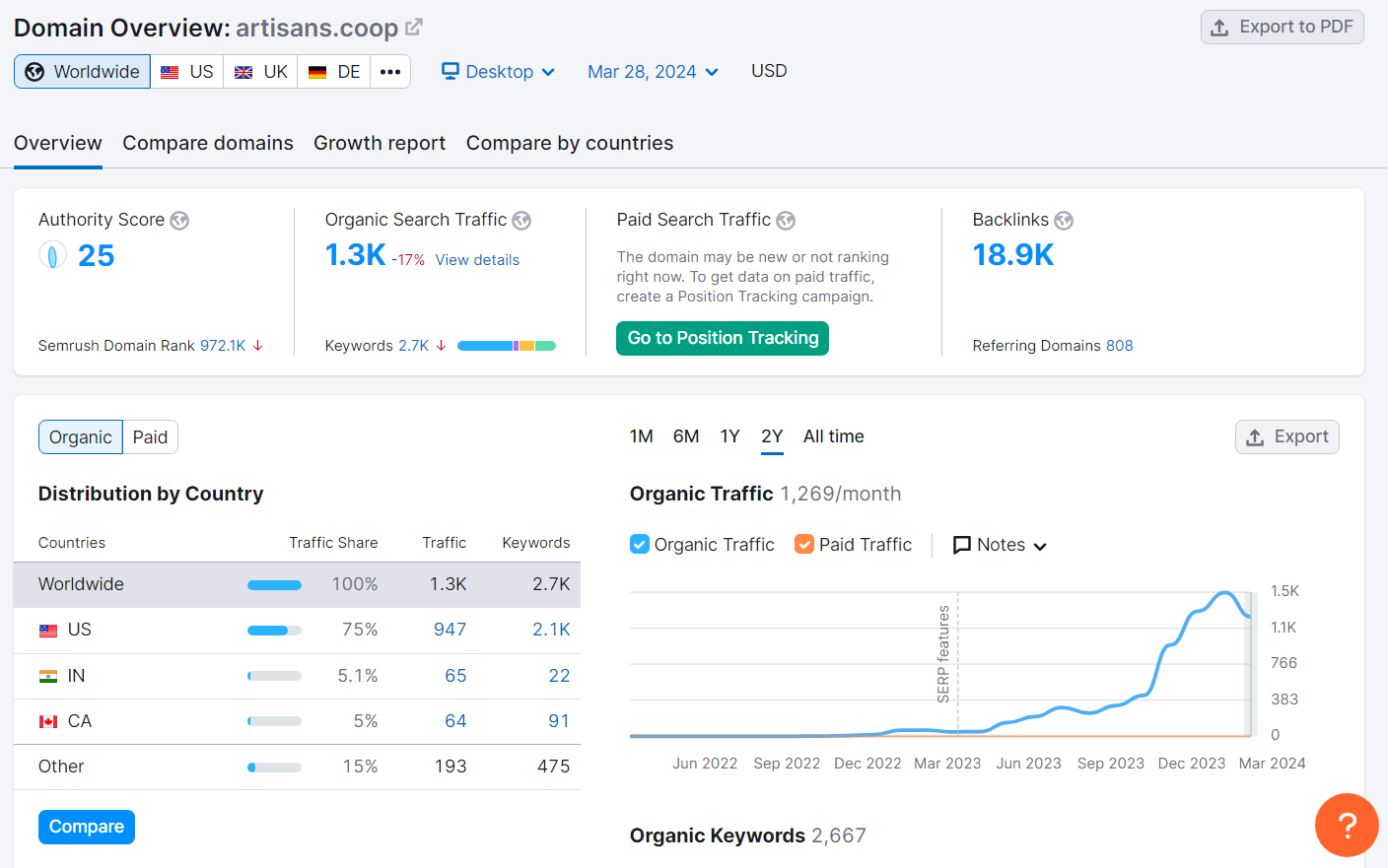This screenshot has width=1388, height=868.
Task: Click the colored Keywords distribution bar
Action: coord(506,345)
